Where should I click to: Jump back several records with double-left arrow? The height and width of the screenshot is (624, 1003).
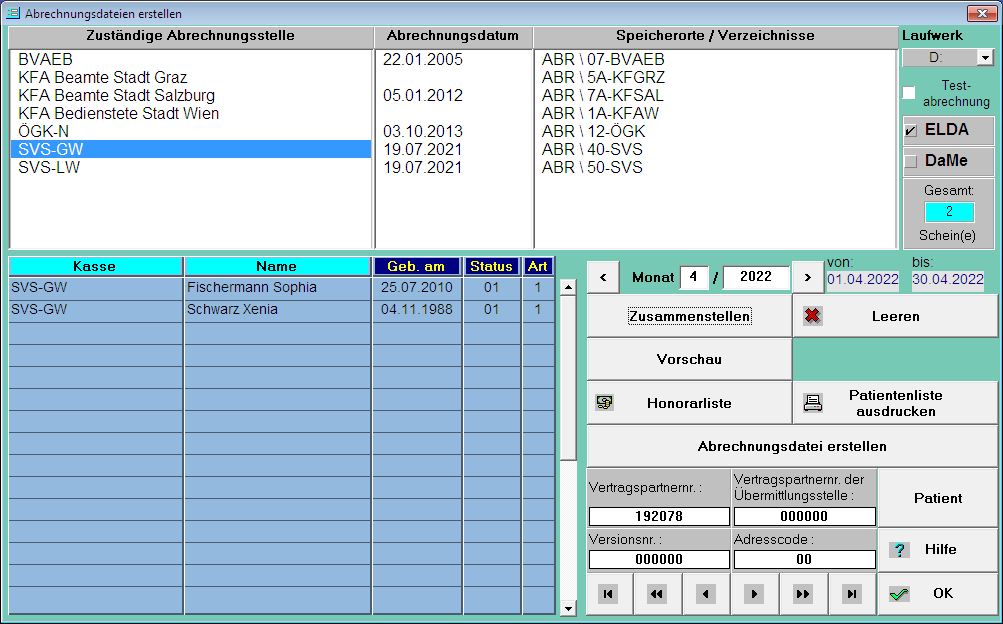tap(657, 594)
